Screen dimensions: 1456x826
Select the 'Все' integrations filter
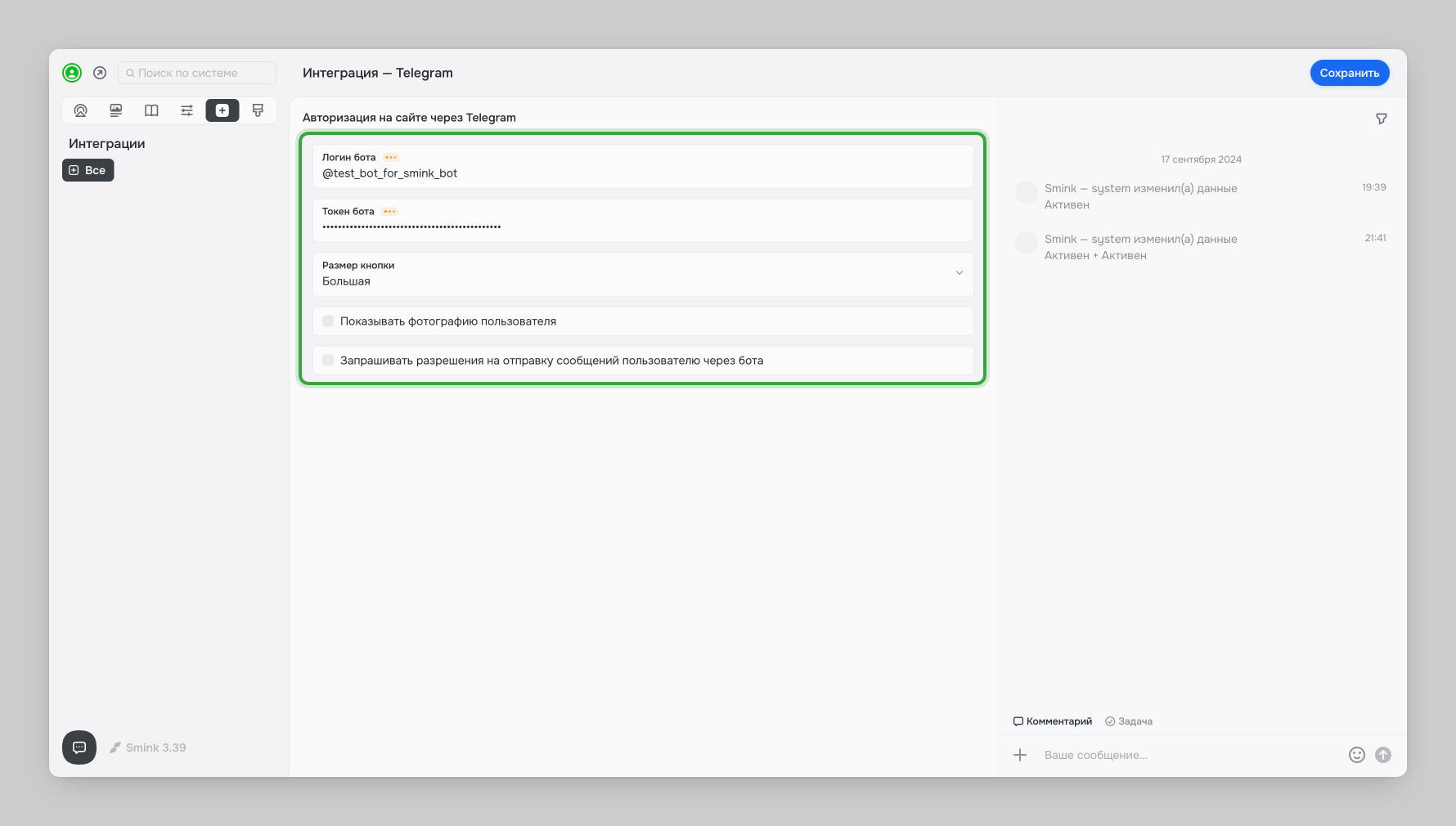88,170
